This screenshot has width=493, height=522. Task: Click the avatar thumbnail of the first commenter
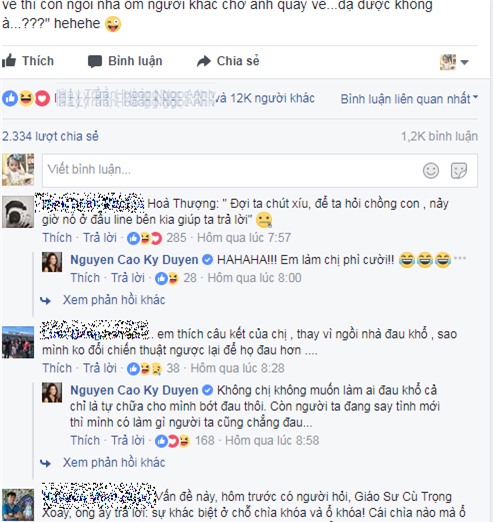(x=18, y=212)
